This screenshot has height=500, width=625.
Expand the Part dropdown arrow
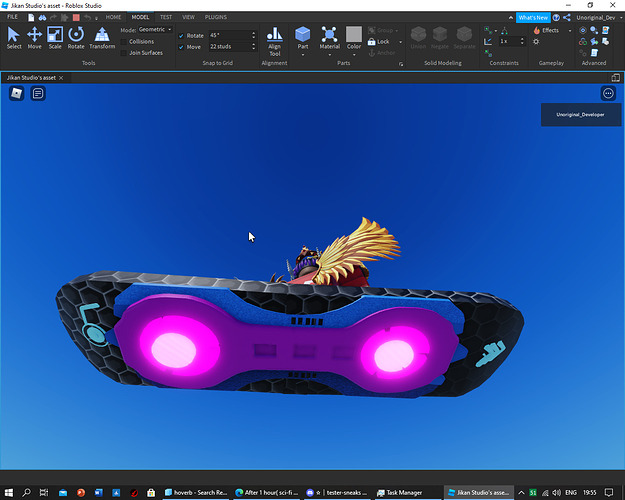coord(303,54)
